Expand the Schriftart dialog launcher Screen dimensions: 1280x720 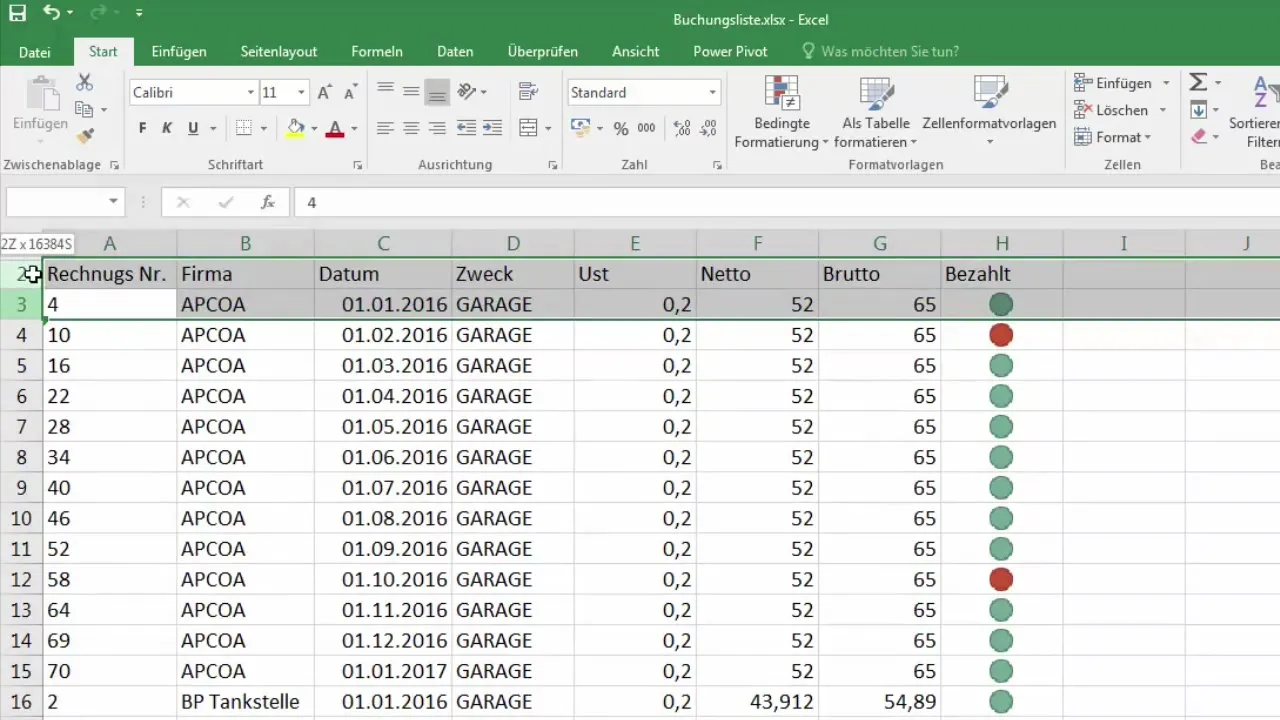click(x=358, y=165)
